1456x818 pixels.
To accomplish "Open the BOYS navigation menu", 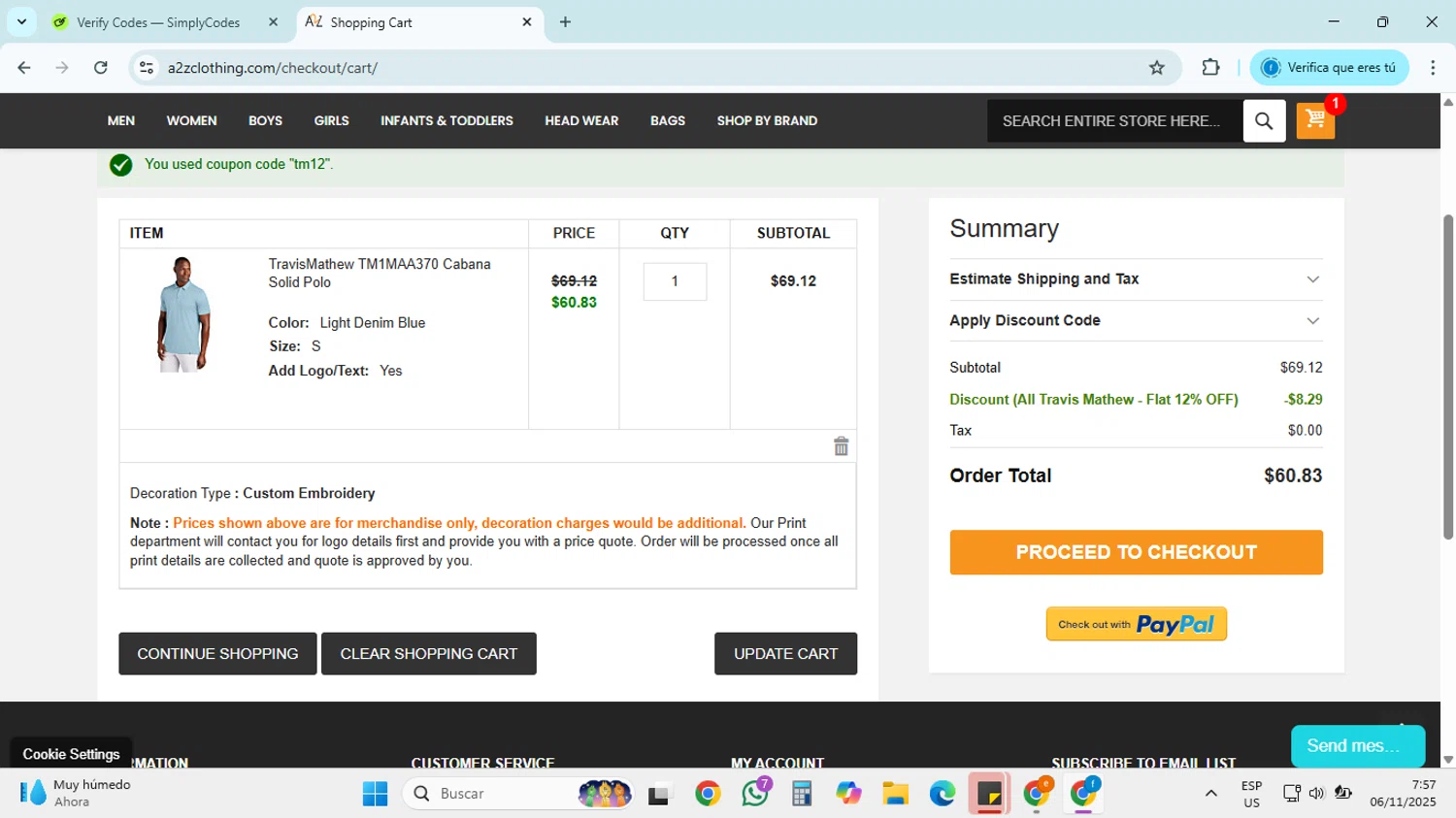I will coord(265,121).
